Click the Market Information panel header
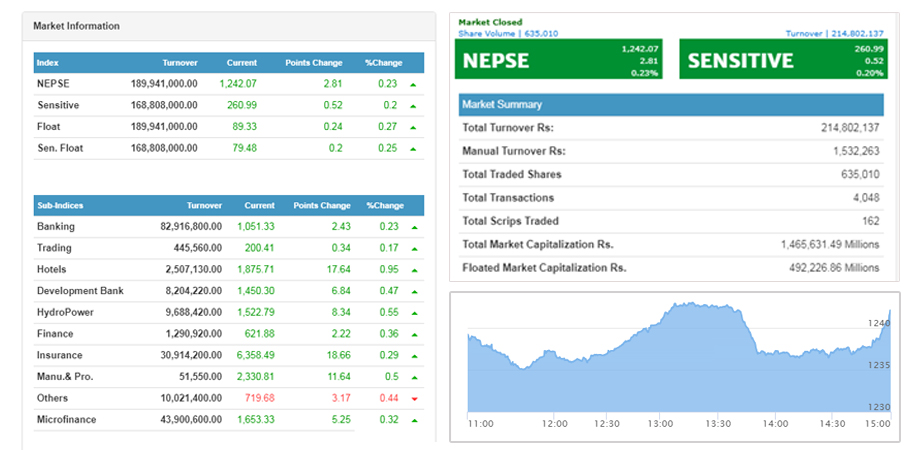 pos(229,26)
